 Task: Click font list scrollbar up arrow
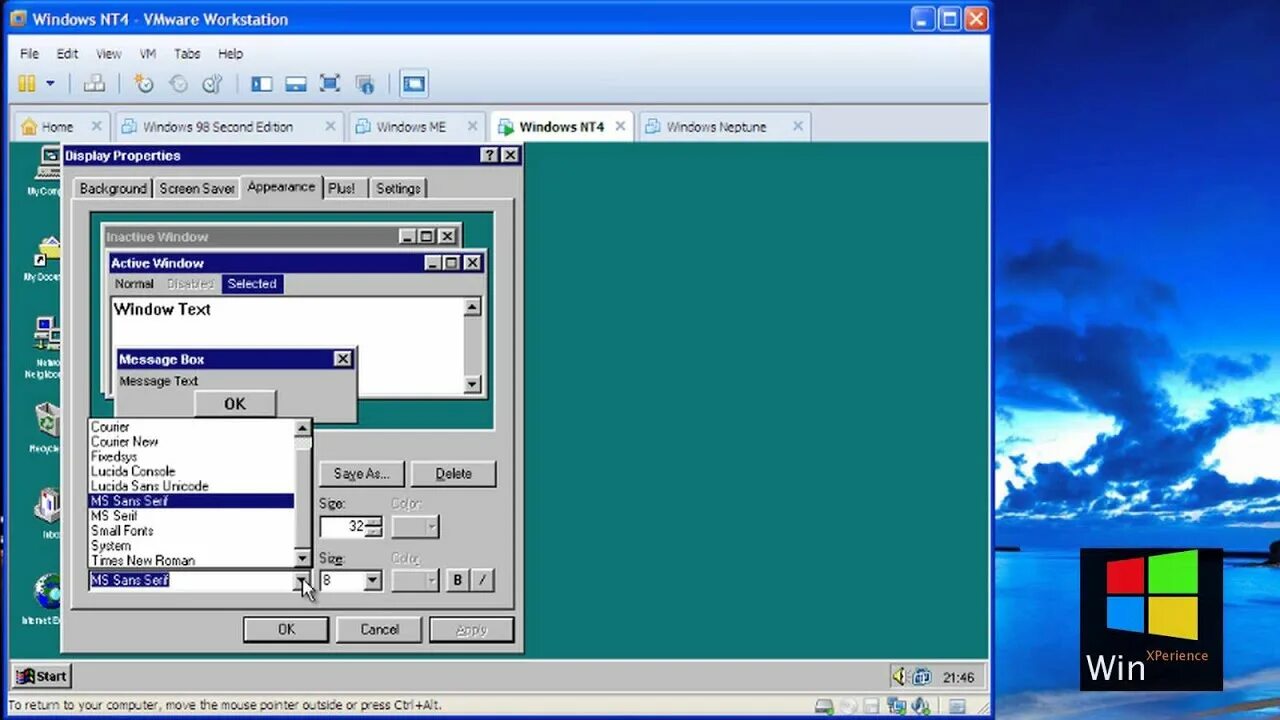[303, 428]
